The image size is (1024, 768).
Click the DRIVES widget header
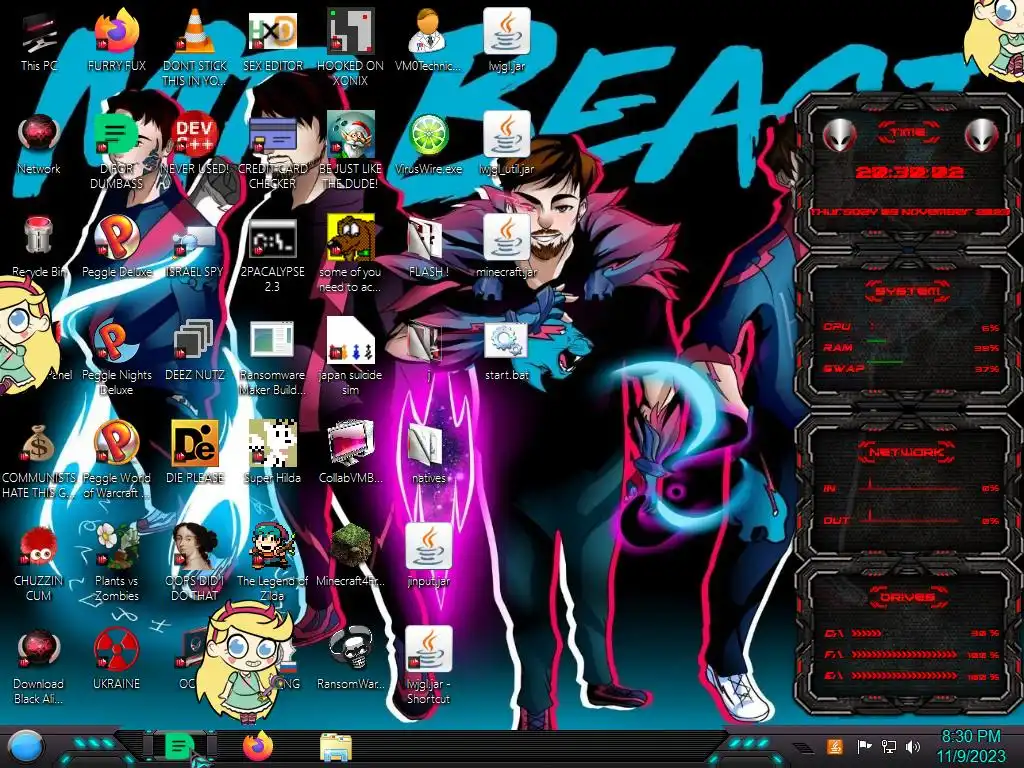[908, 597]
